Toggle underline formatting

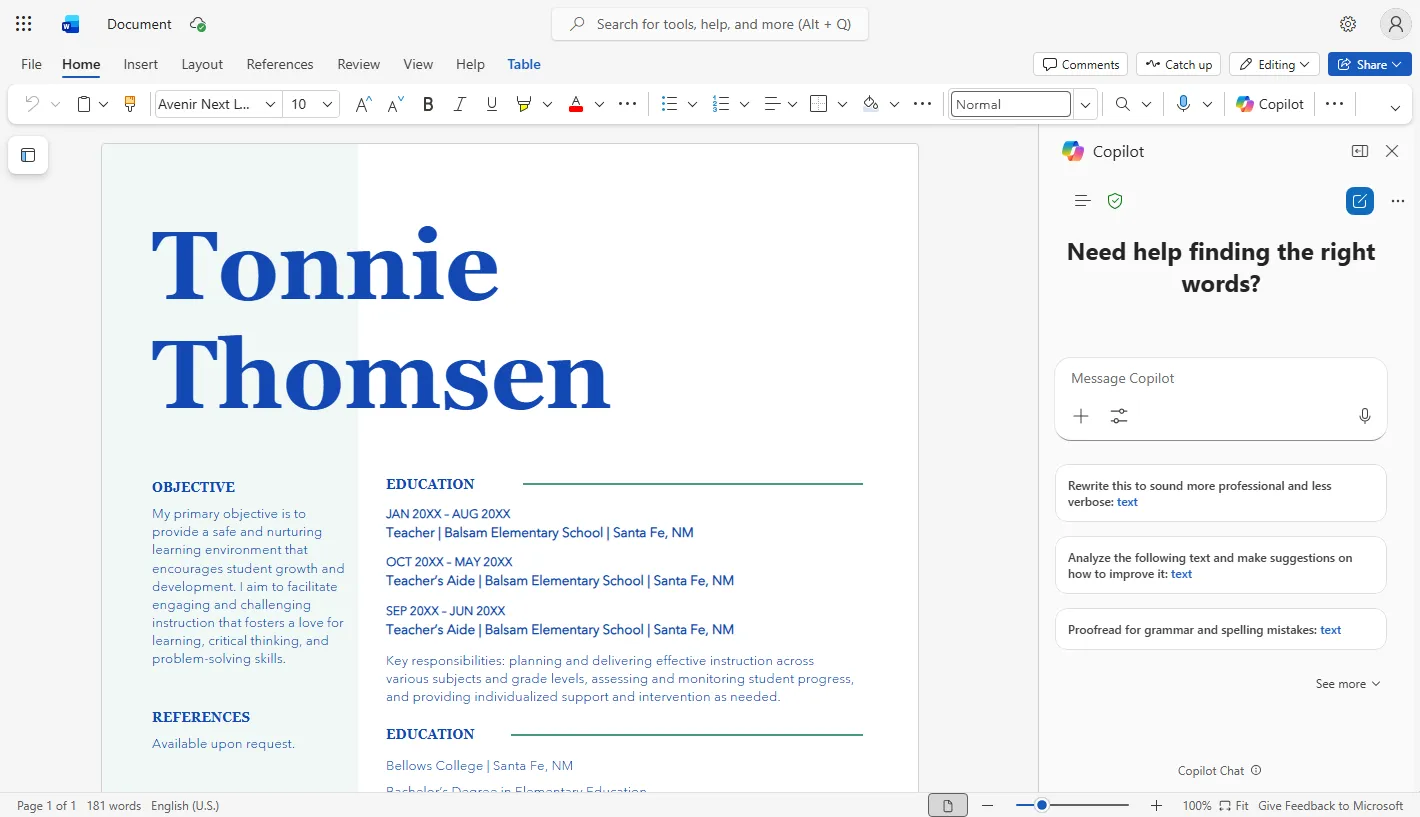tap(491, 104)
